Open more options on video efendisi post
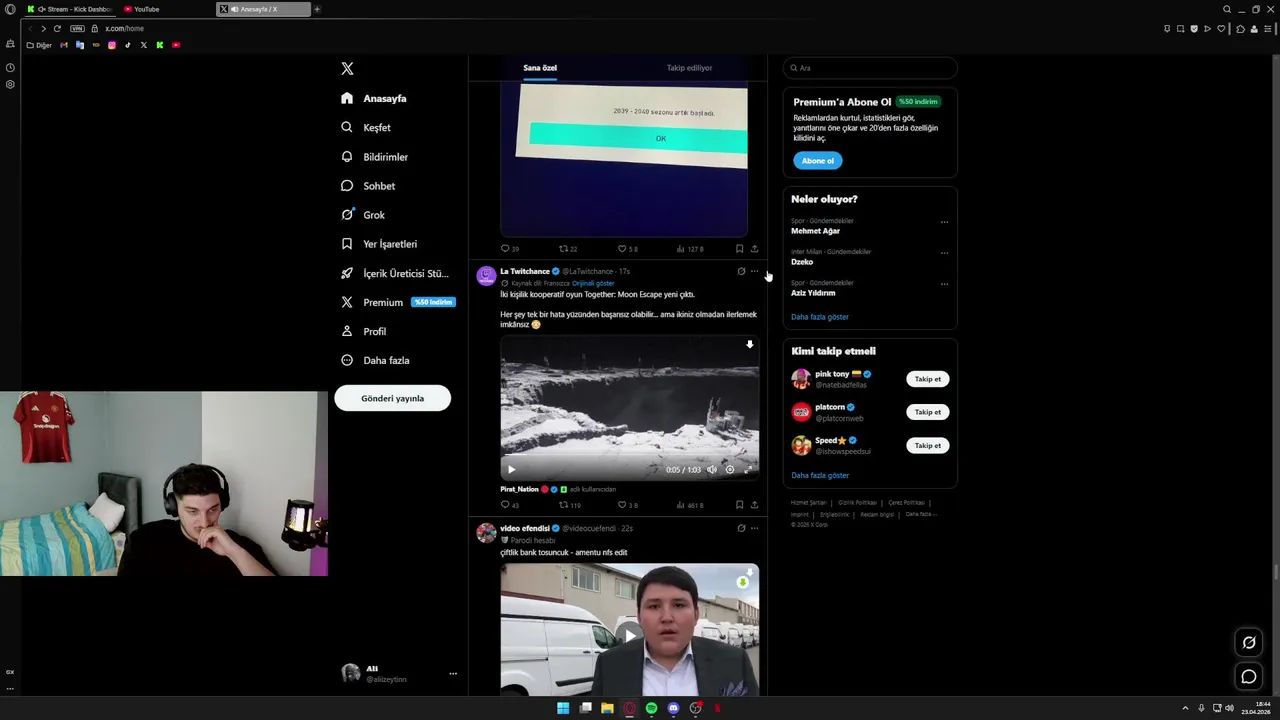This screenshot has height=720, width=1280. [754, 528]
